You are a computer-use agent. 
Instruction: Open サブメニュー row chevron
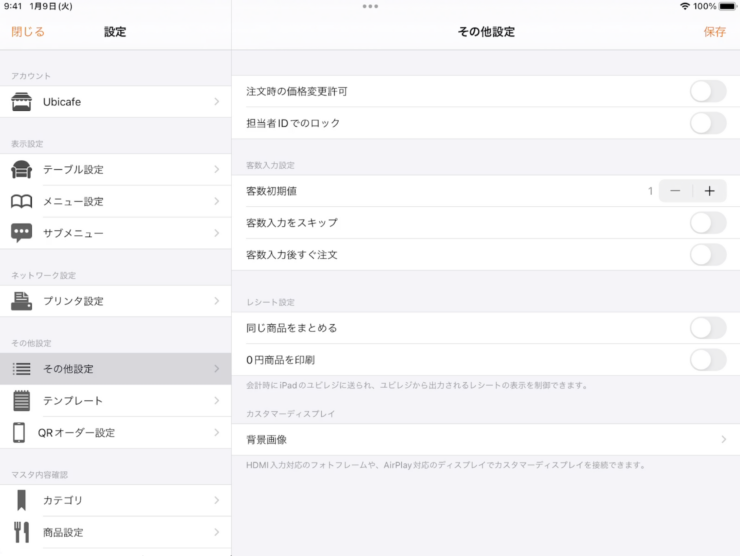pyautogui.click(x=217, y=233)
